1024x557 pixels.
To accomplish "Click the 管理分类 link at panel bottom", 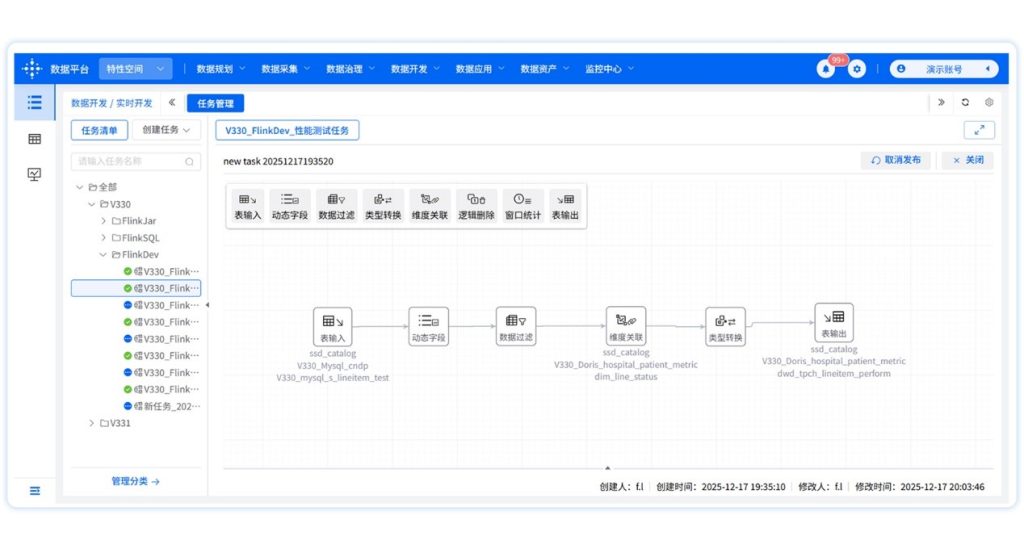I will (x=135, y=481).
